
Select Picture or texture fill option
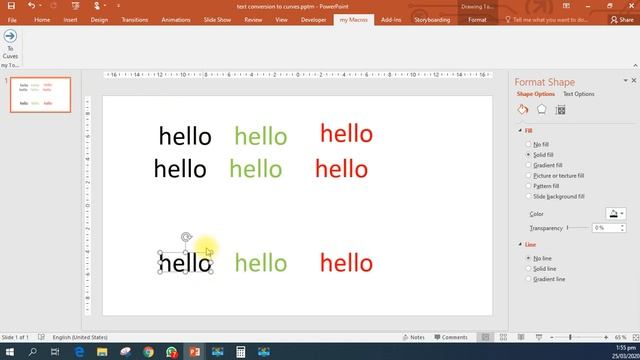[528, 176]
